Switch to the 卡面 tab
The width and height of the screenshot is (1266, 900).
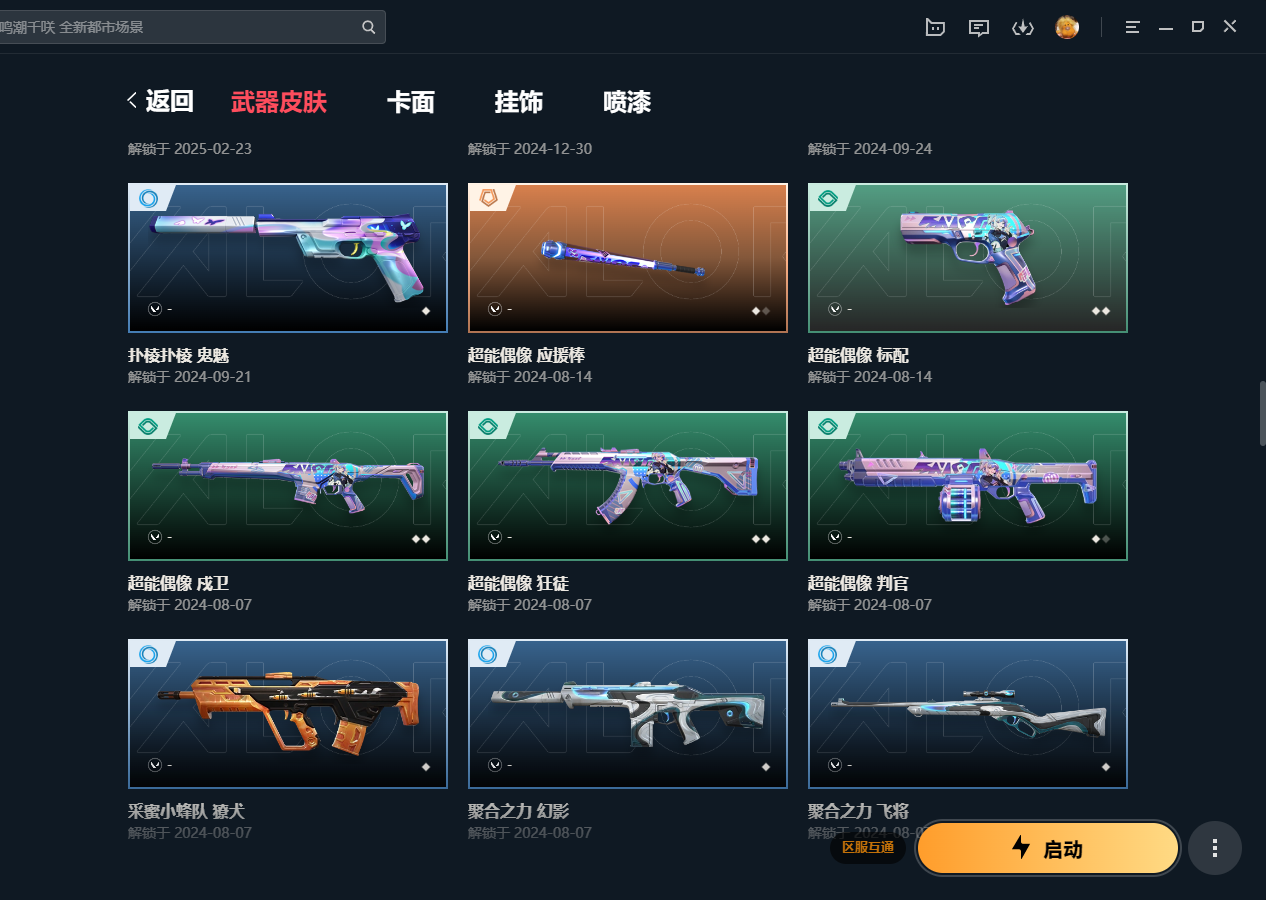(411, 102)
